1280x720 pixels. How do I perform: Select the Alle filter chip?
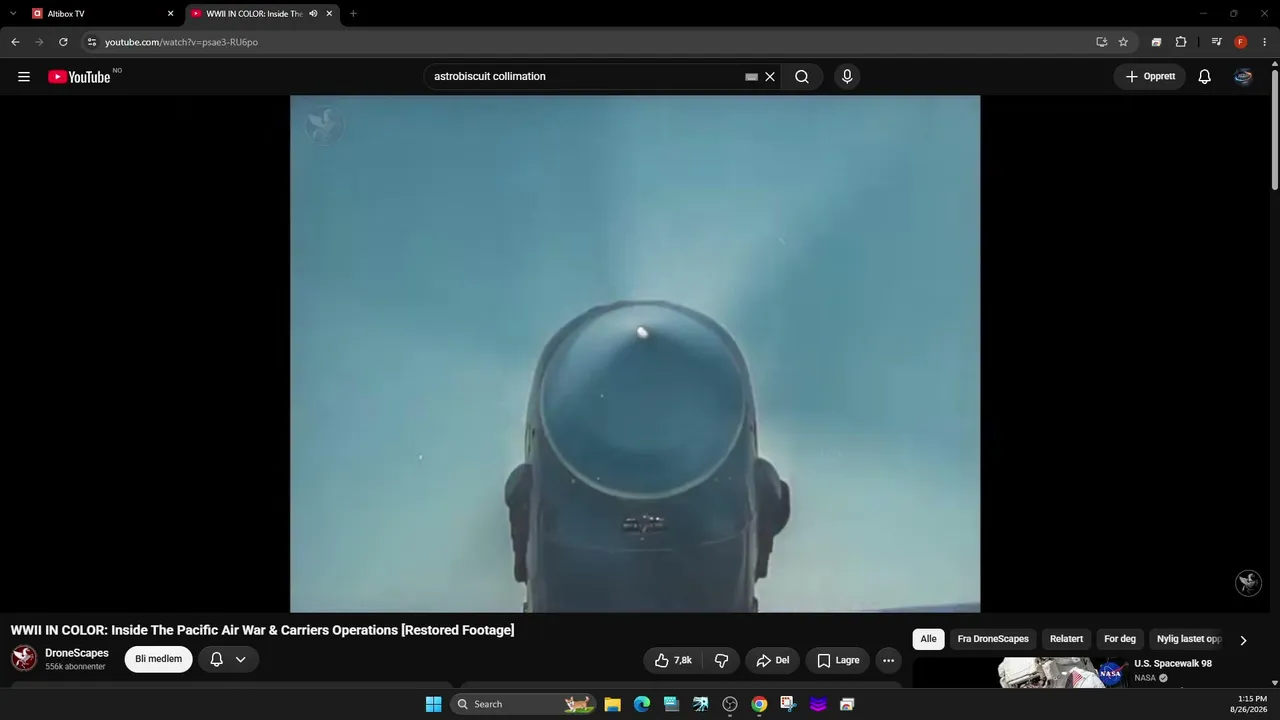point(928,639)
